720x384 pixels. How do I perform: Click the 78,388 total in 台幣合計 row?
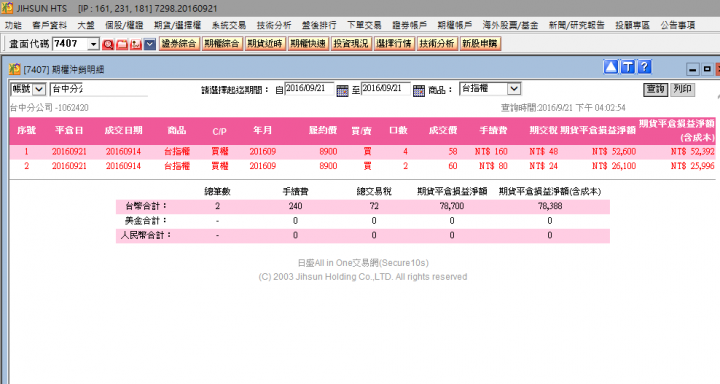550,206
